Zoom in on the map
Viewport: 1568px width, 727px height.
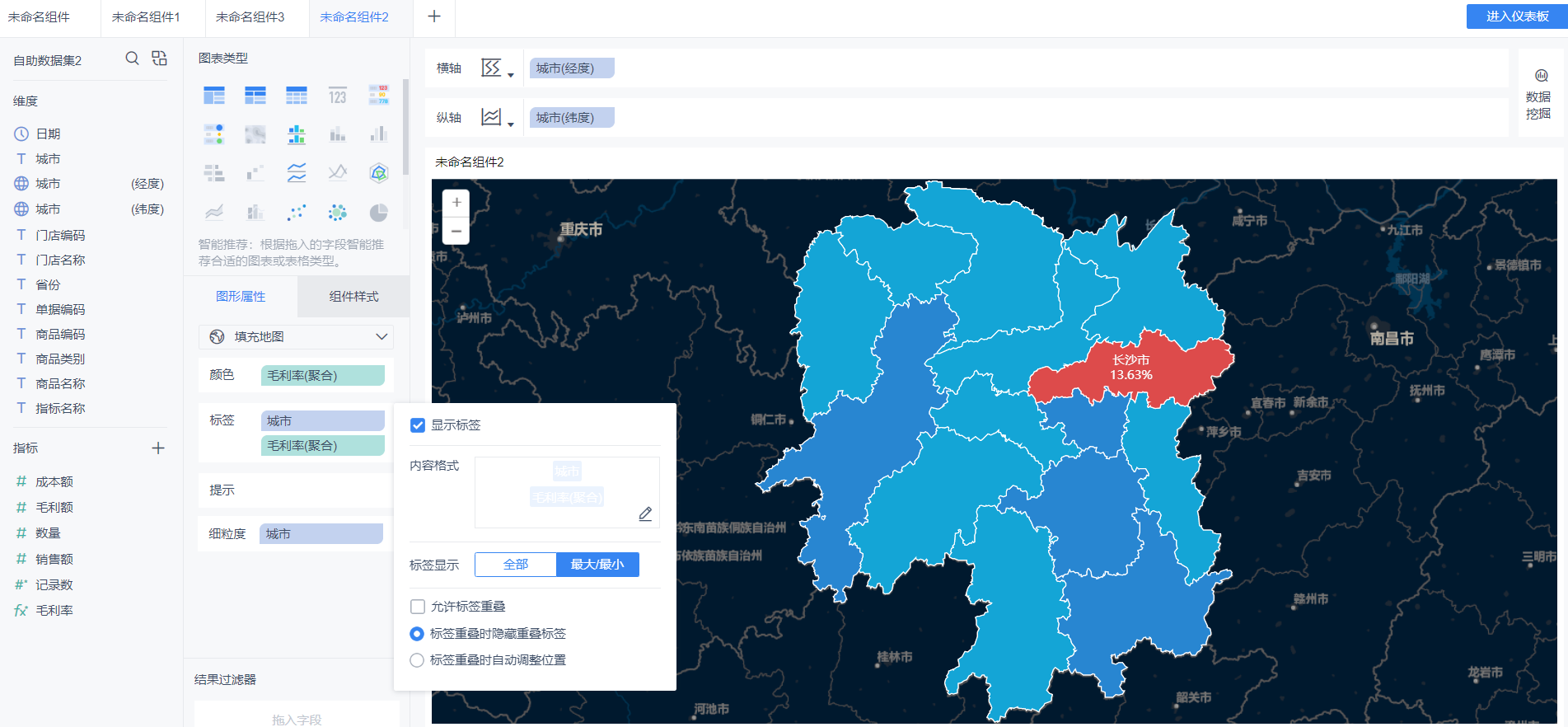456,203
